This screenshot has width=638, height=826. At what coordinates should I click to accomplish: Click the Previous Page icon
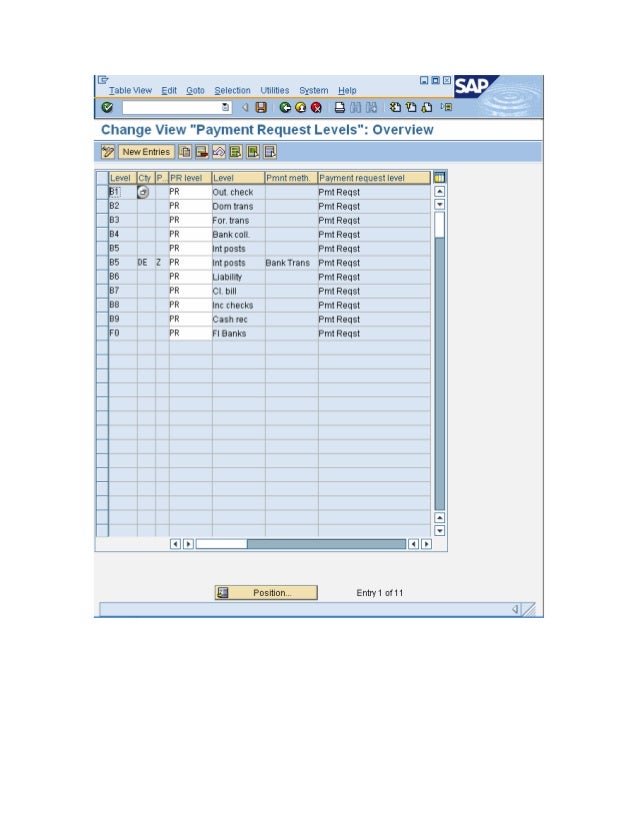point(411,107)
